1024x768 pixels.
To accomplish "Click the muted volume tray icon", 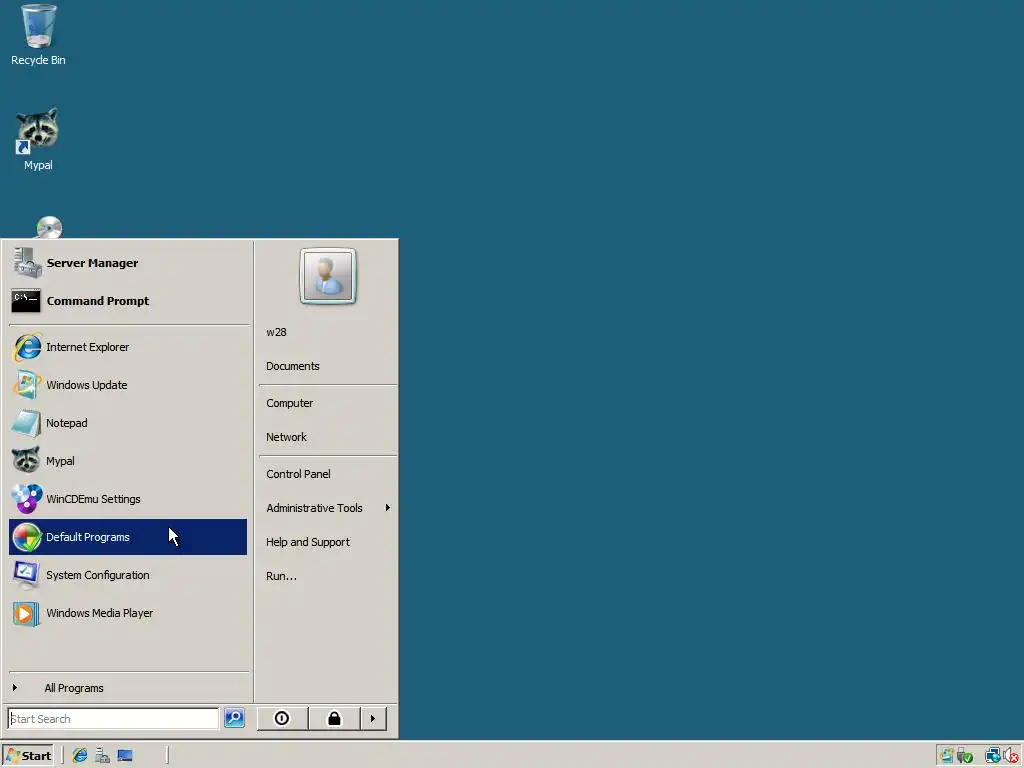I will point(1012,756).
